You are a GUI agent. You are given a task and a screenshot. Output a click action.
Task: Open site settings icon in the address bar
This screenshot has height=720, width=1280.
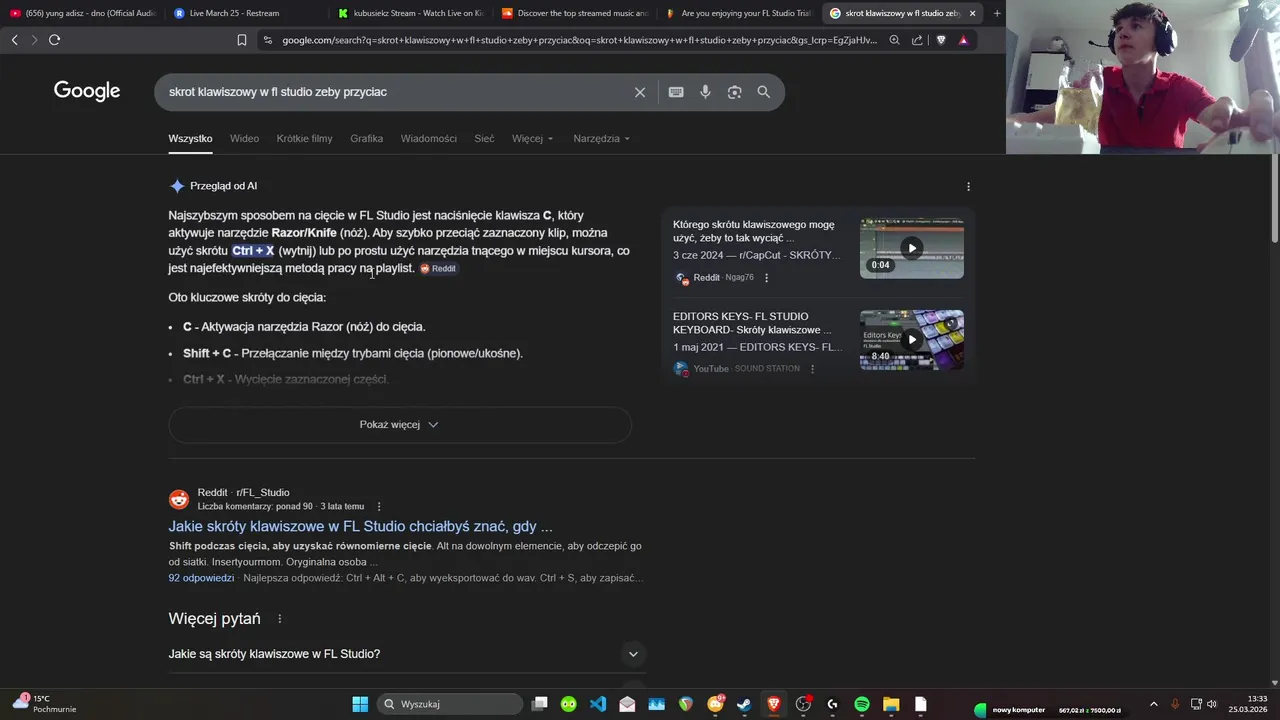click(267, 40)
